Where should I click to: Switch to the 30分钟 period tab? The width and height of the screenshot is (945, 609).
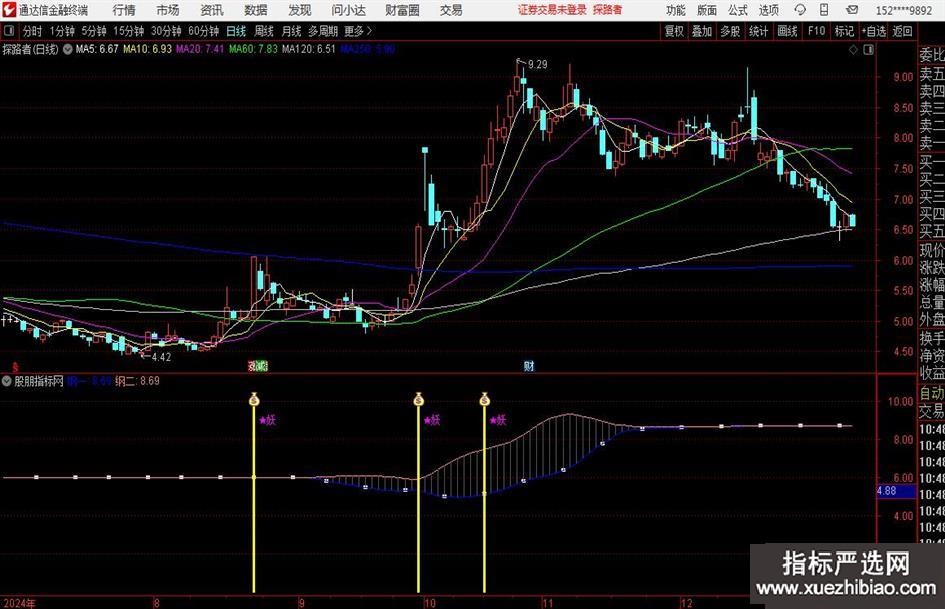[x=166, y=31]
